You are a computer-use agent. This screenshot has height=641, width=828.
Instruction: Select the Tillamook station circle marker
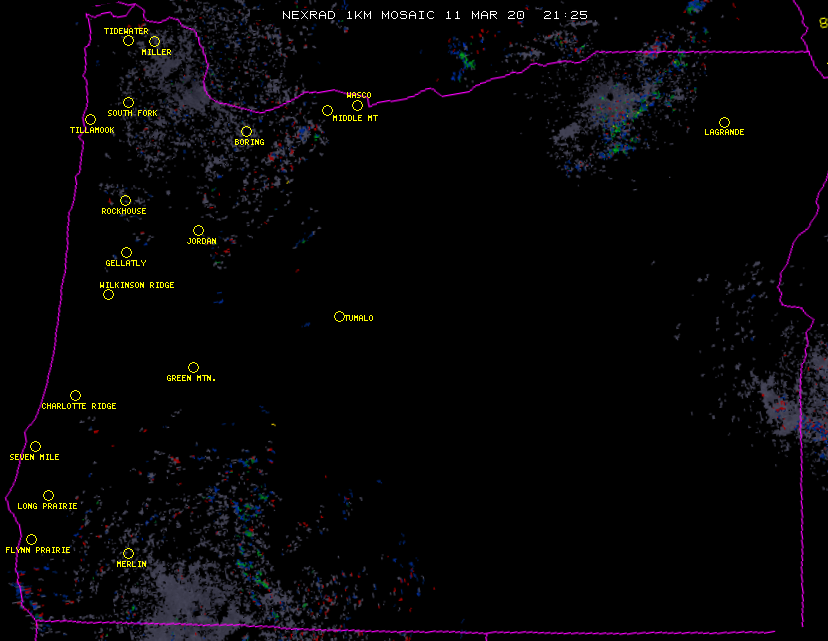[90, 120]
